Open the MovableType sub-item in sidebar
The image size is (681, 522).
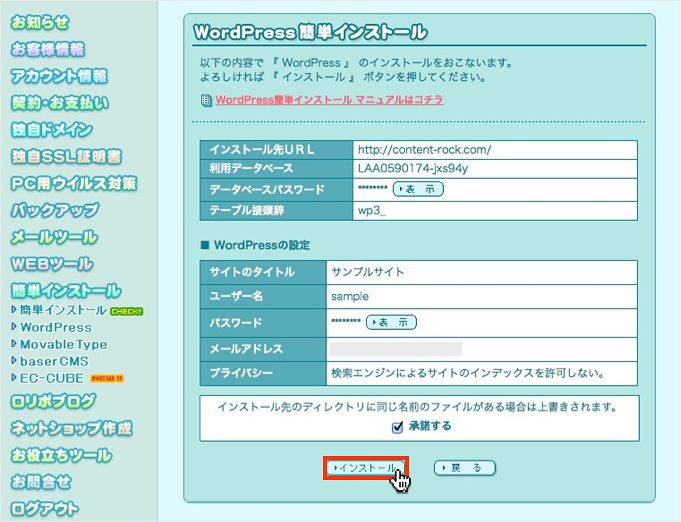pos(63,344)
